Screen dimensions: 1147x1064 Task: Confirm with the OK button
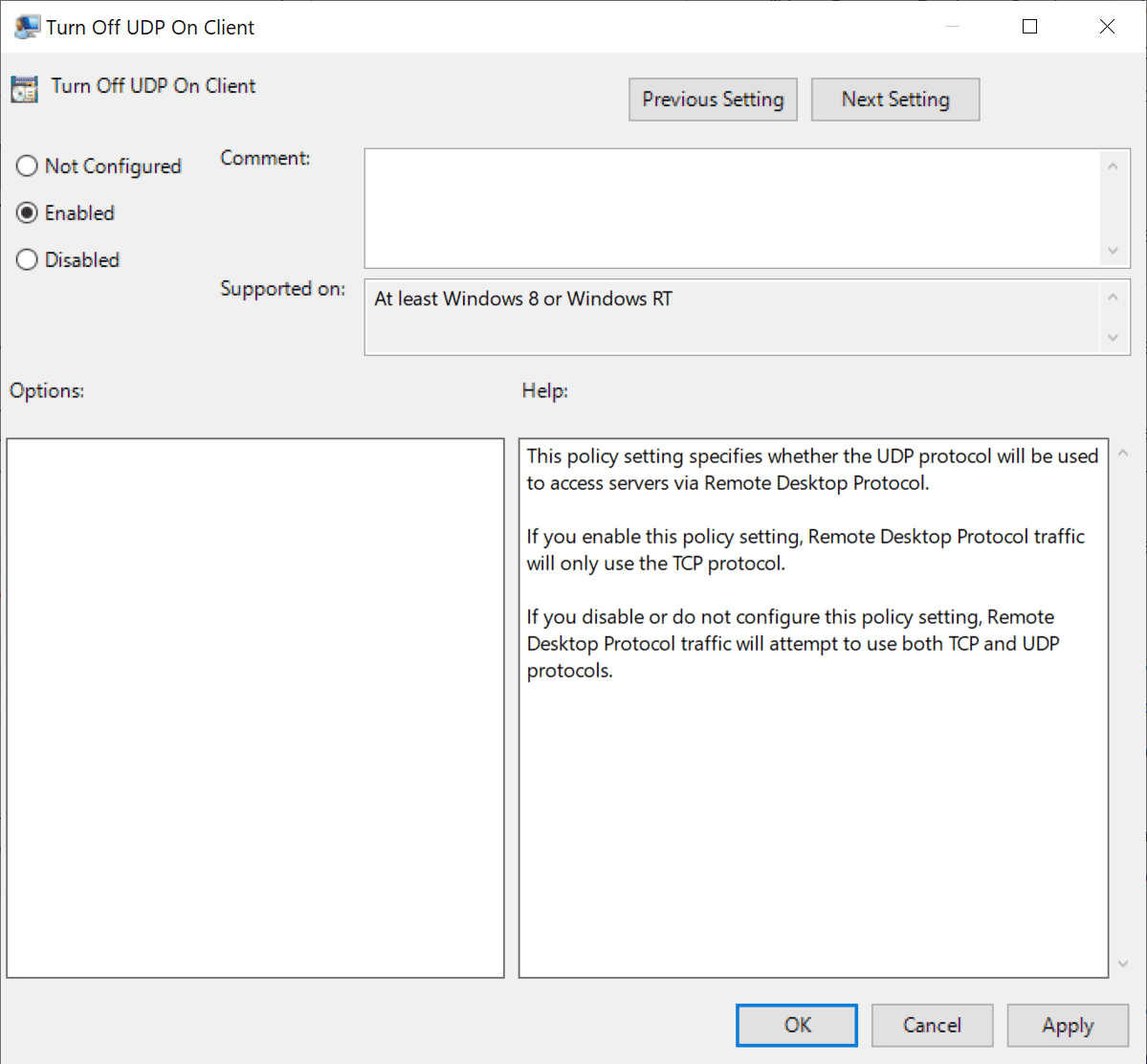pyautogui.click(x=797, y=1025)
